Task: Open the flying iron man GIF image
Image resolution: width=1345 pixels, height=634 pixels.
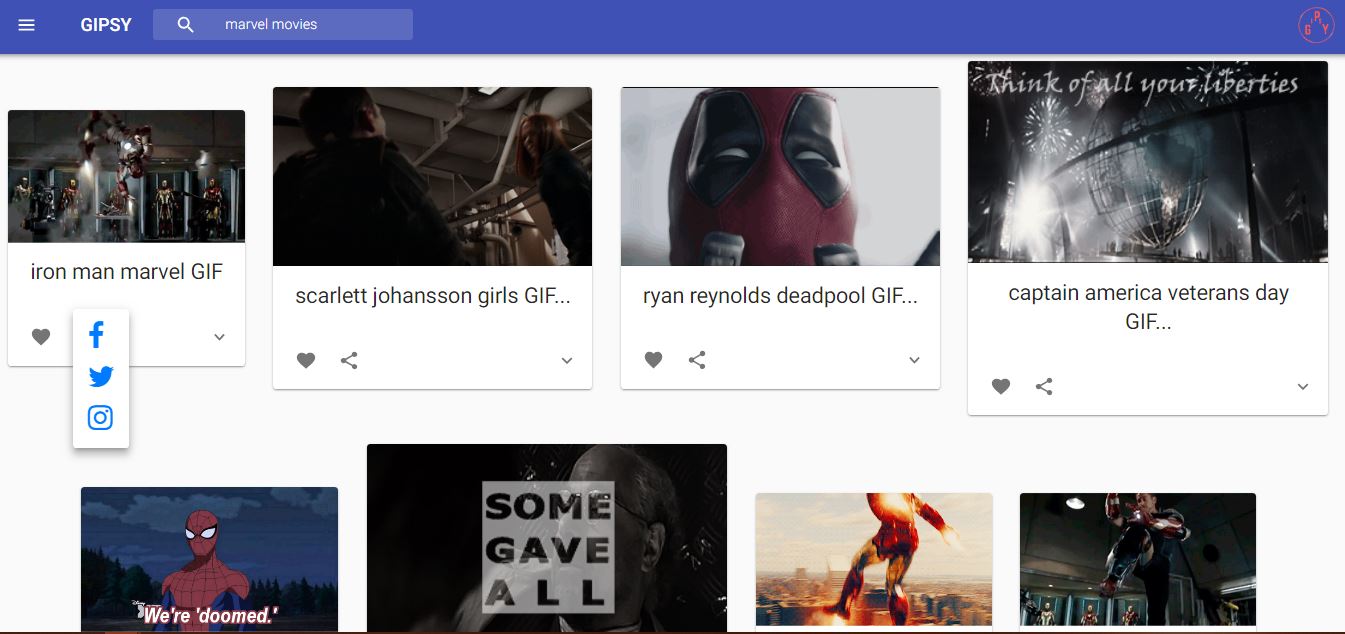Action: click(x=874, y=561)
